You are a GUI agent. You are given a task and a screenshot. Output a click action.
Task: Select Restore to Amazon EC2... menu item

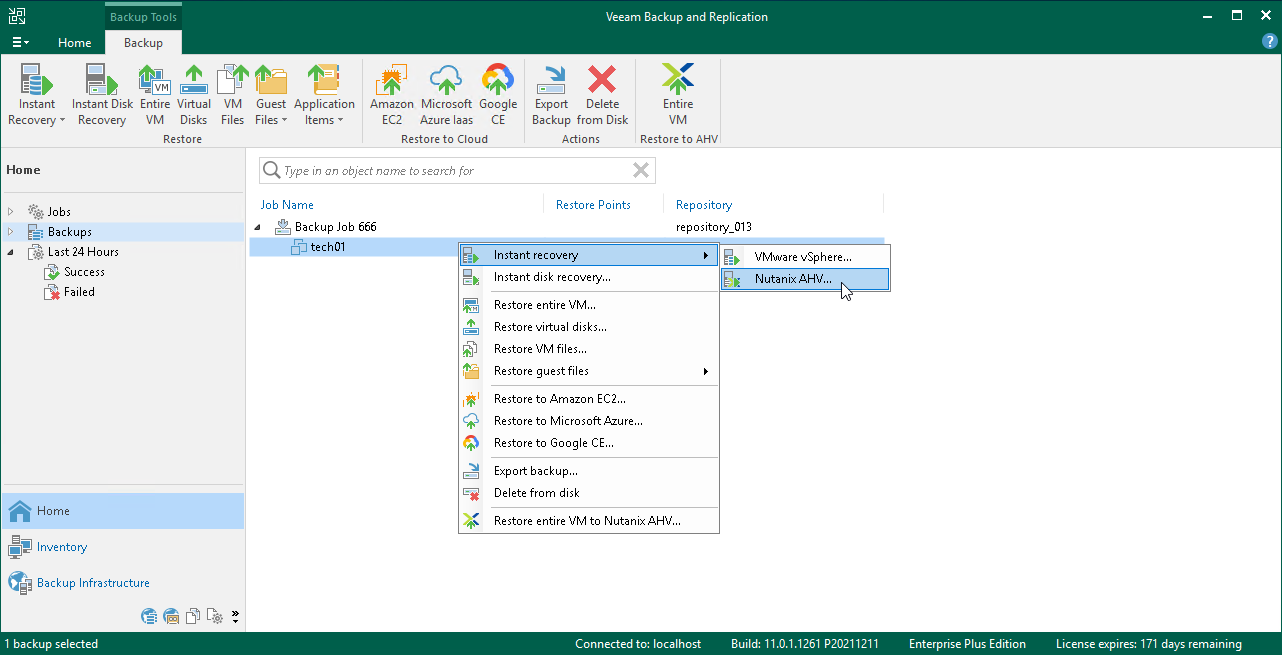coord(588,399)
